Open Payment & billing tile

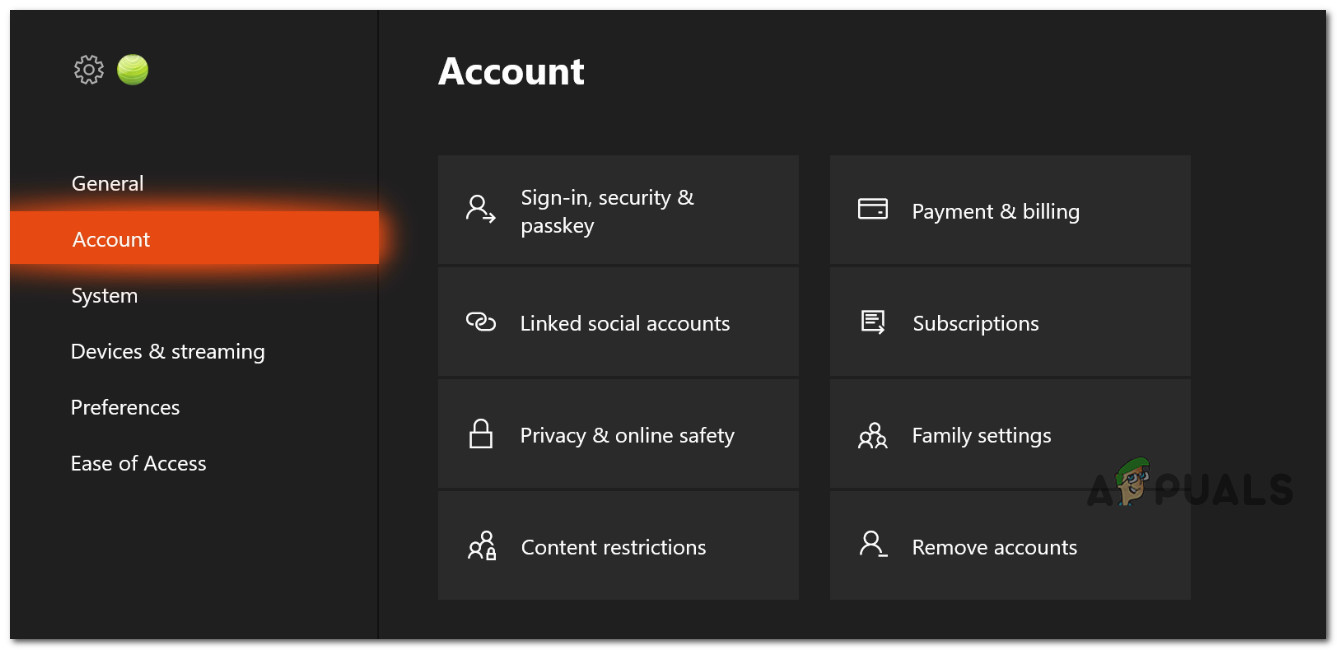coord(1010,211)
